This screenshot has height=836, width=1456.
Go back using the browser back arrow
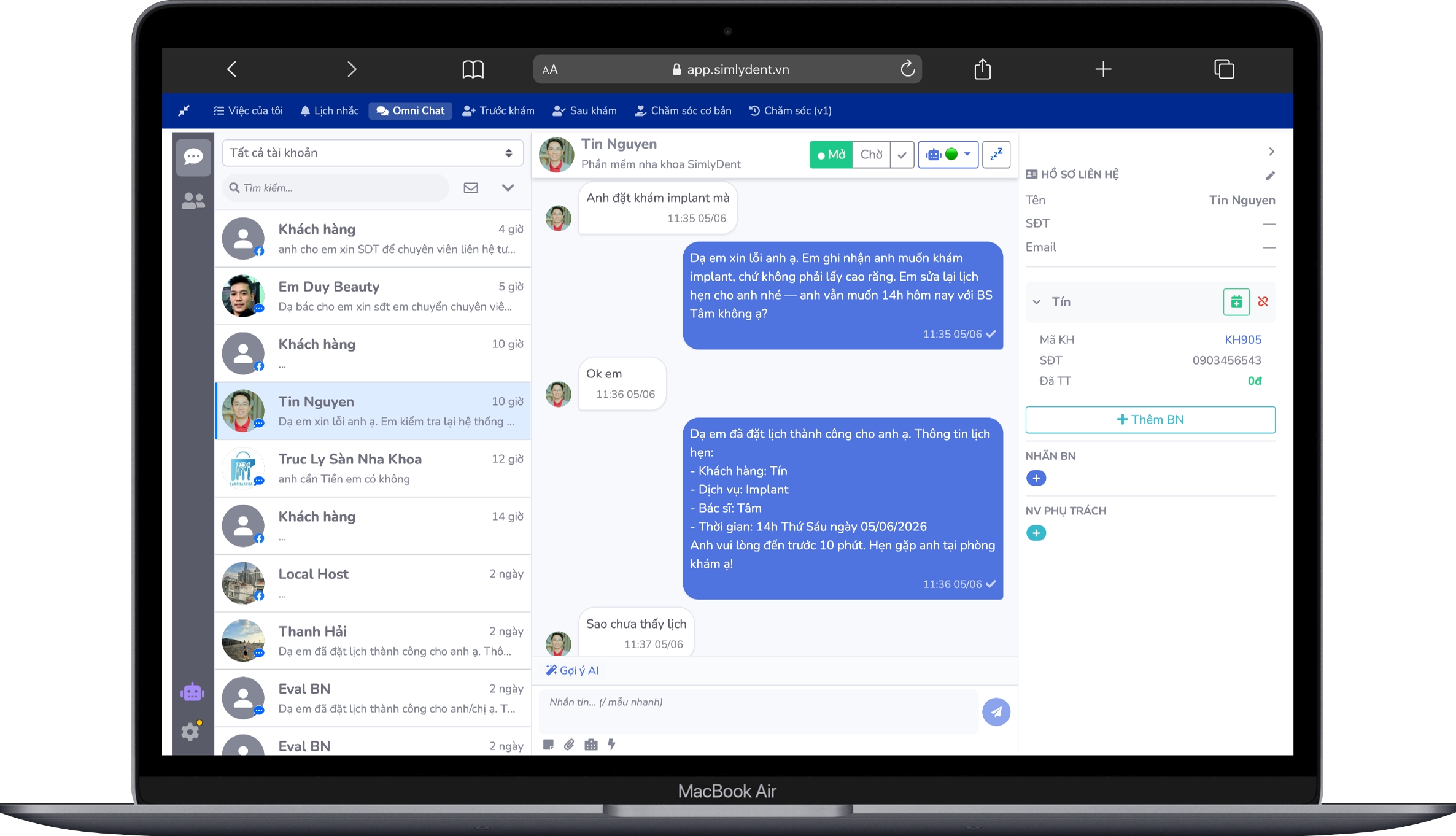click(x=231, y=69)
